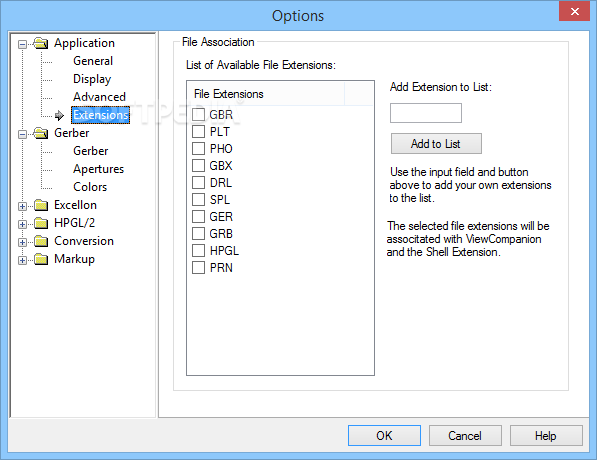The width and height of the screenshot is (597, 460).
Task: Confirm with the OK button
Action: [x=384, y=435]
